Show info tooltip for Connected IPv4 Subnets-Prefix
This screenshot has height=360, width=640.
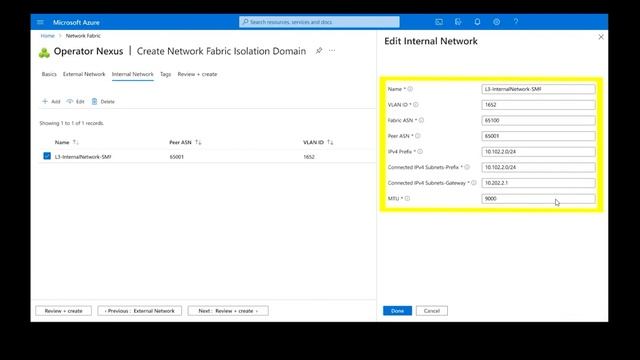(x=467, y=167)
